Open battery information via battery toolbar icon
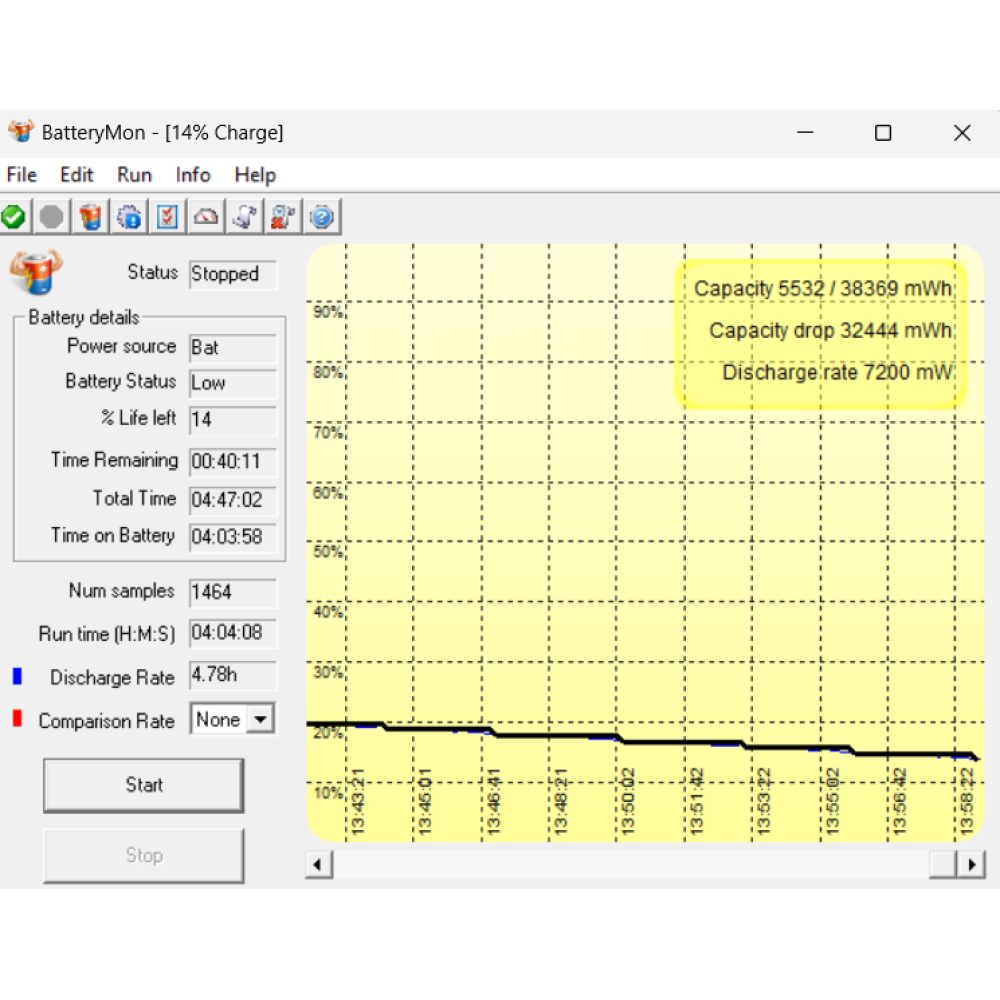The width and height of the screenshot is (1000, 1000). click(x=91, y=216)
